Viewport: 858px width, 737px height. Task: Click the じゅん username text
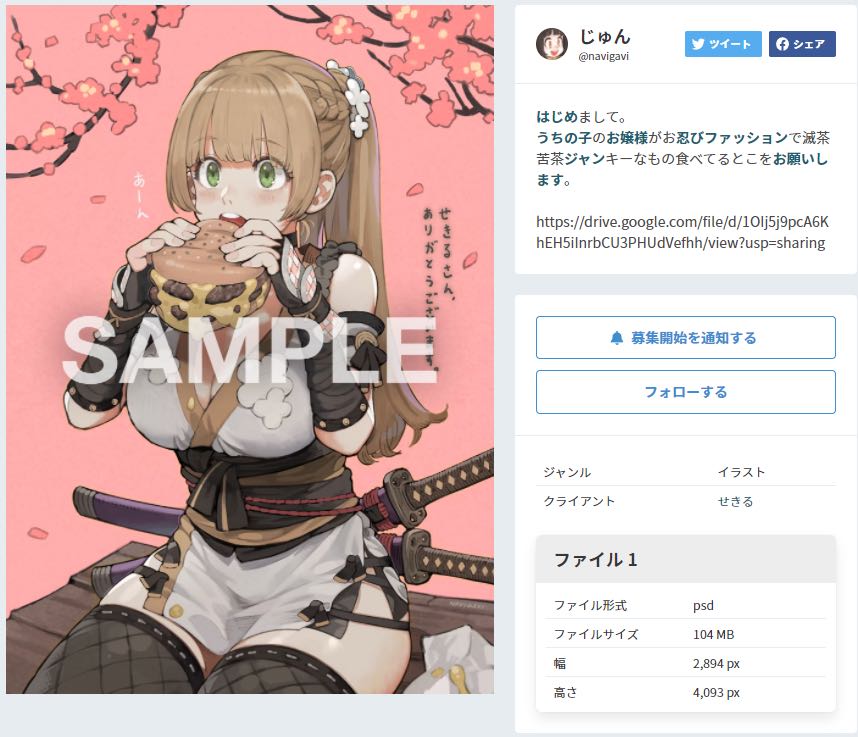[x=605, y=37]
